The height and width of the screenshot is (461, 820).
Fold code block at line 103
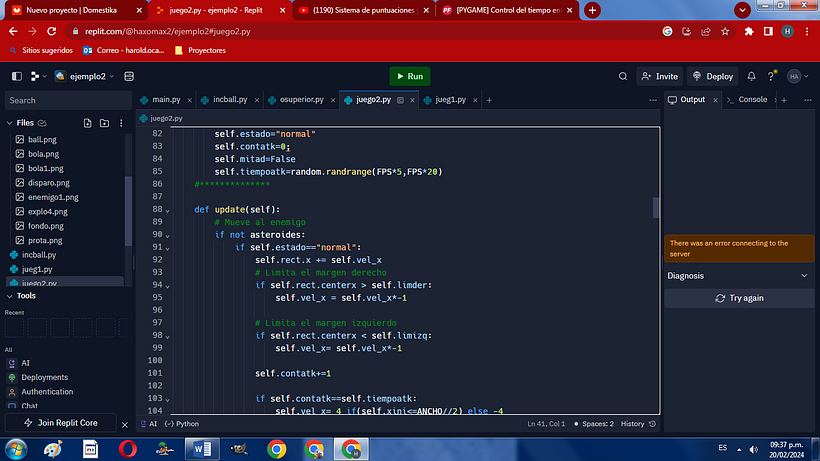(x=167, y=399)
